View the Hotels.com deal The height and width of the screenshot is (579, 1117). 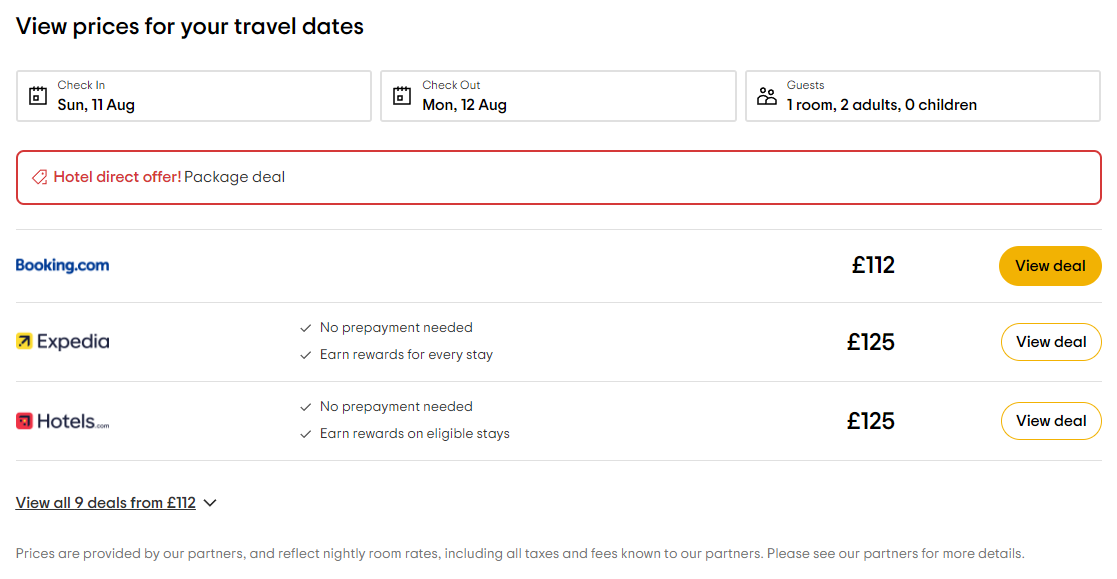1050,421
